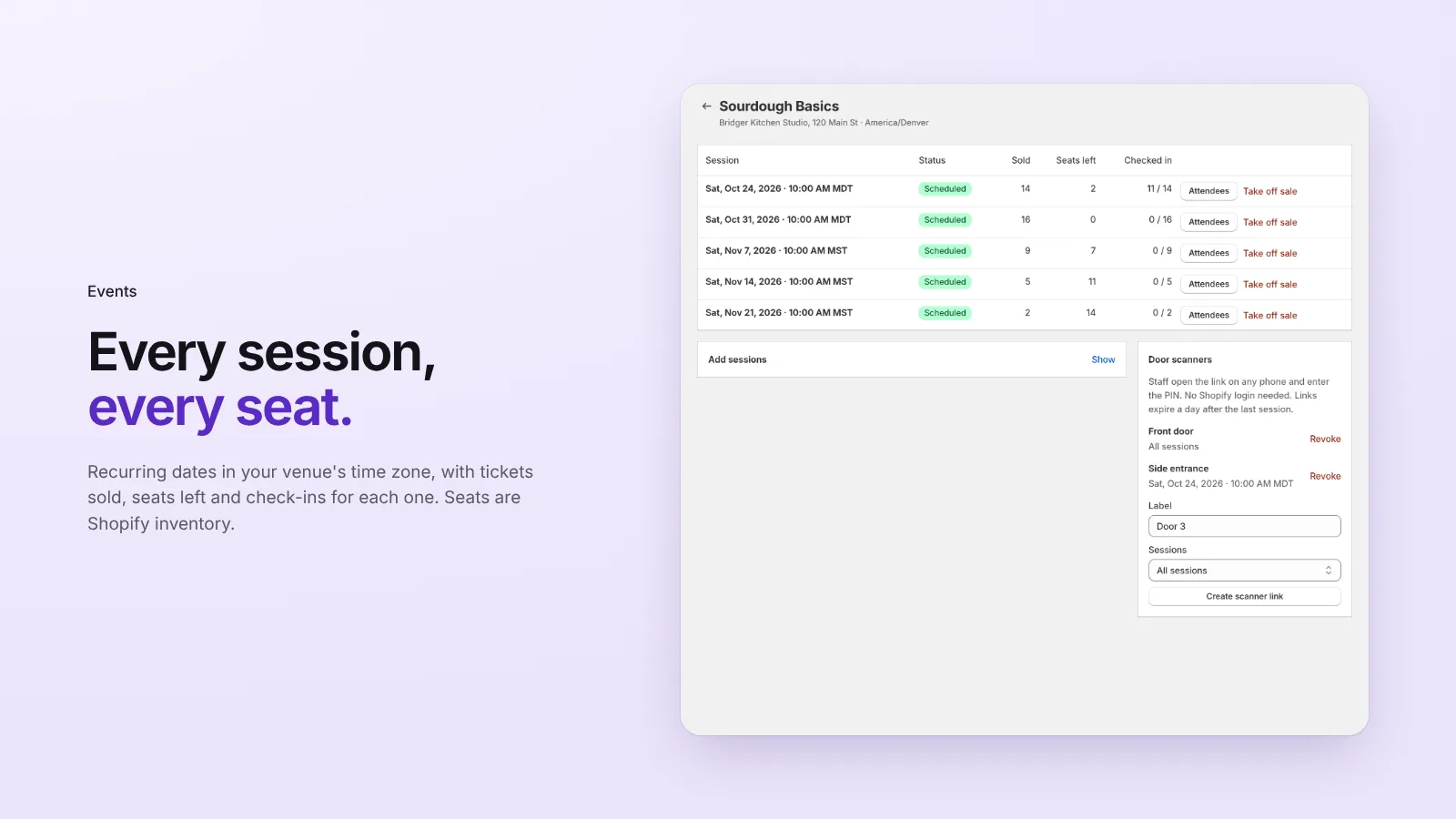Click the Scheduled badge for Oct 24

coord(945,189)
